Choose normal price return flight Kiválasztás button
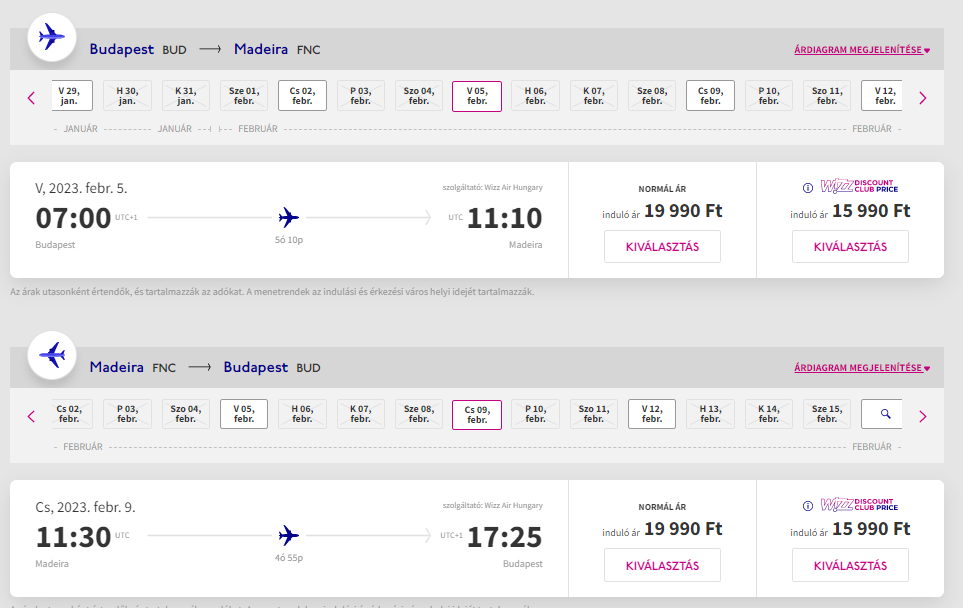 click(662, 566)
